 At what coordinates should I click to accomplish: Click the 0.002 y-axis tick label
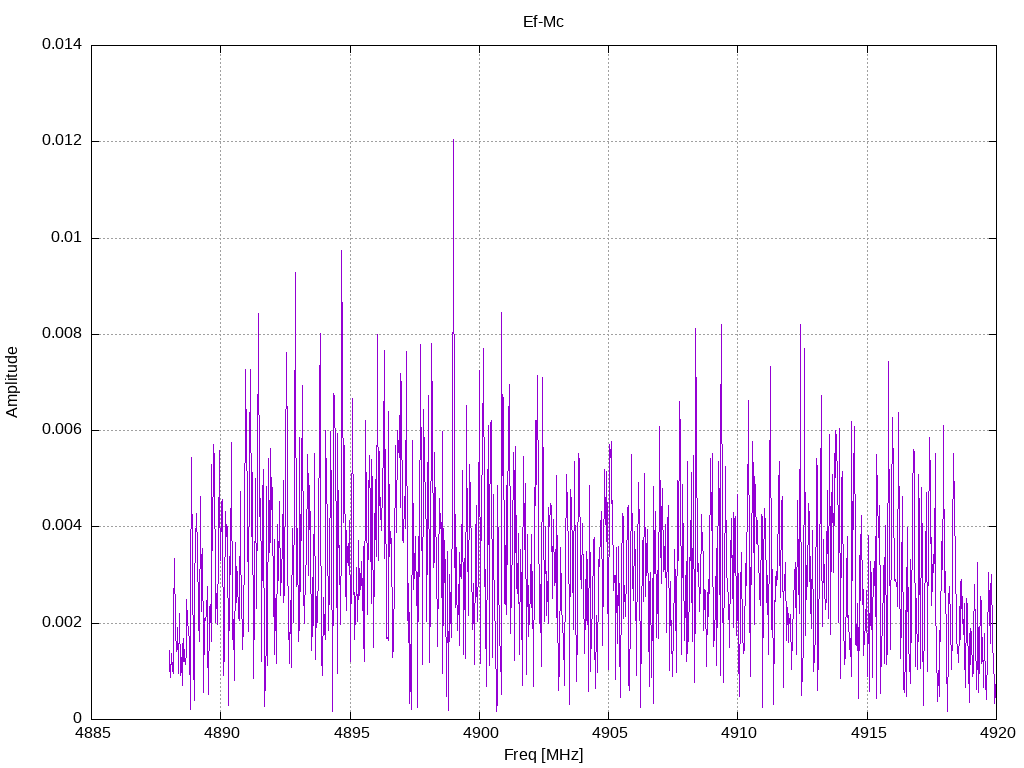62,622
